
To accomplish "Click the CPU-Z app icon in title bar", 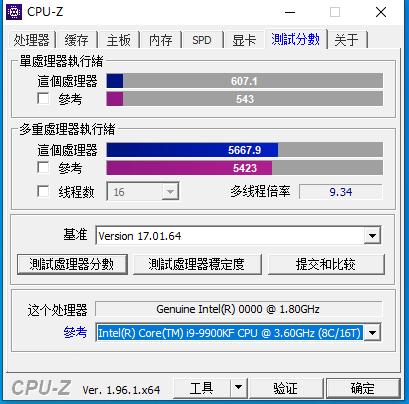I will 14,12.
